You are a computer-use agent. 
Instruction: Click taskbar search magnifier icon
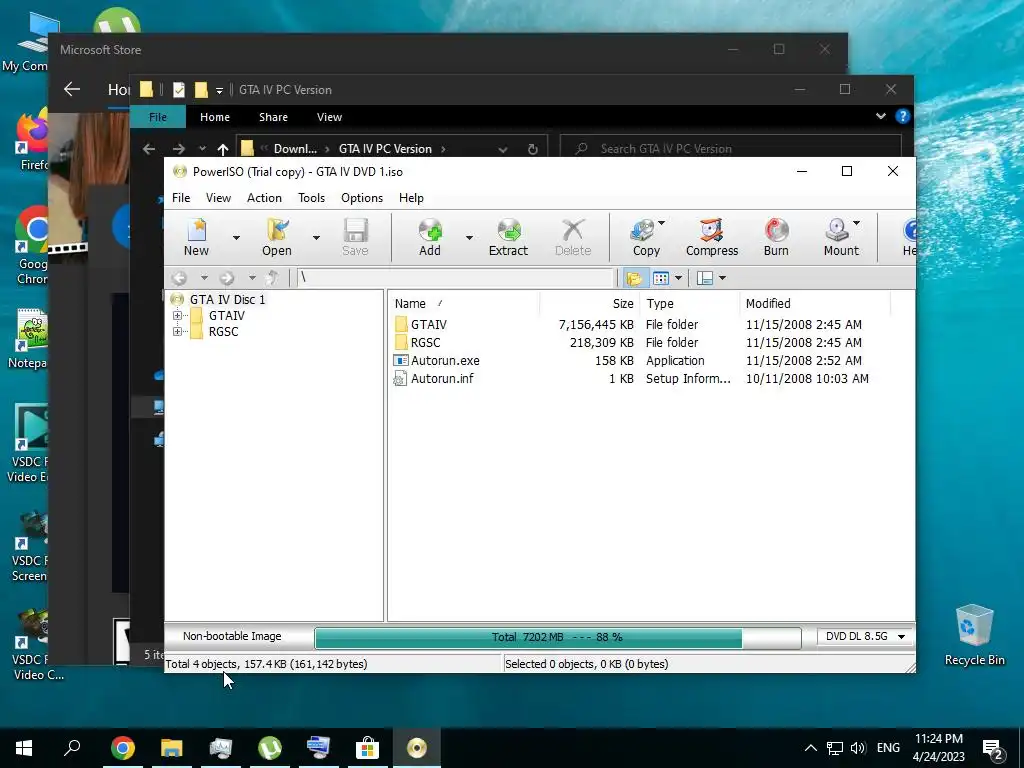[x=72, y=748]
